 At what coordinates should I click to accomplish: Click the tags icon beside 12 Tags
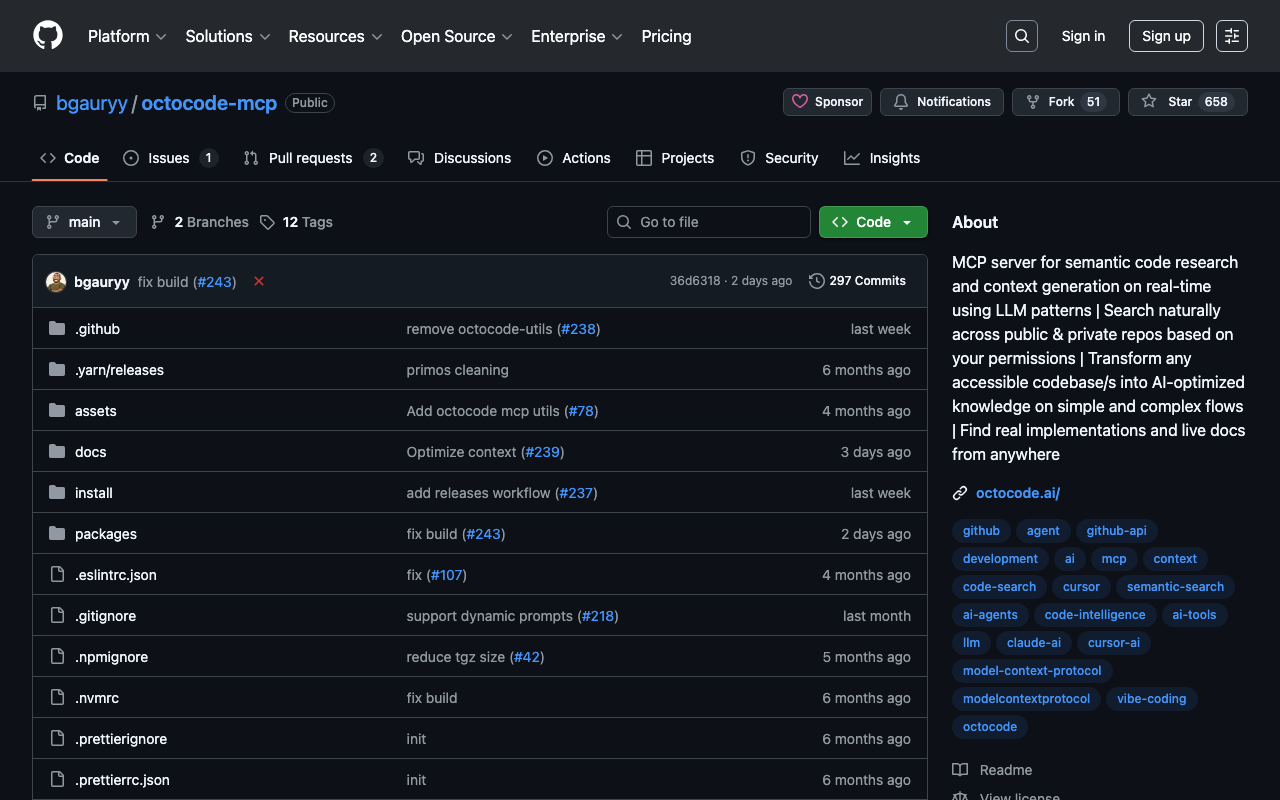click(x=267, y=222)
